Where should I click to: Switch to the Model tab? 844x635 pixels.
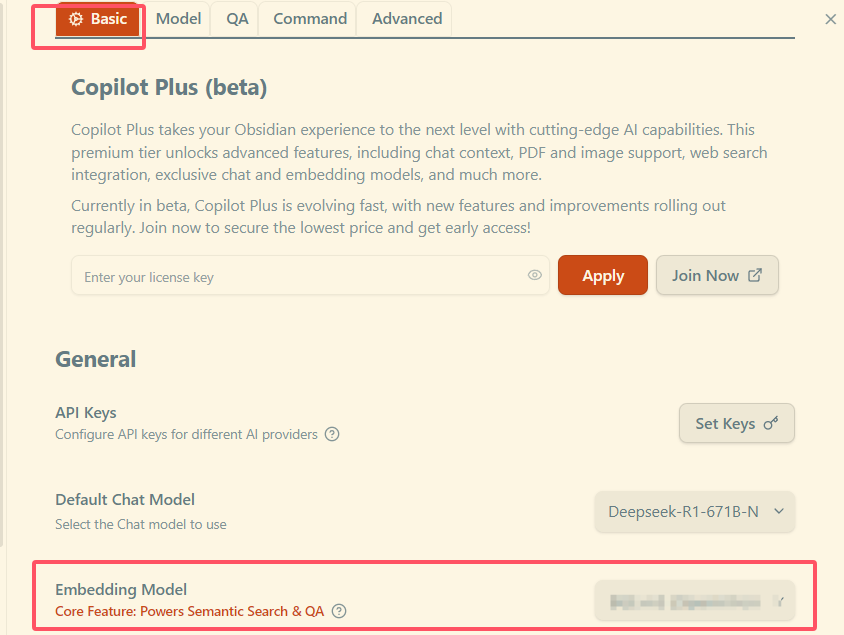[178, 19]
